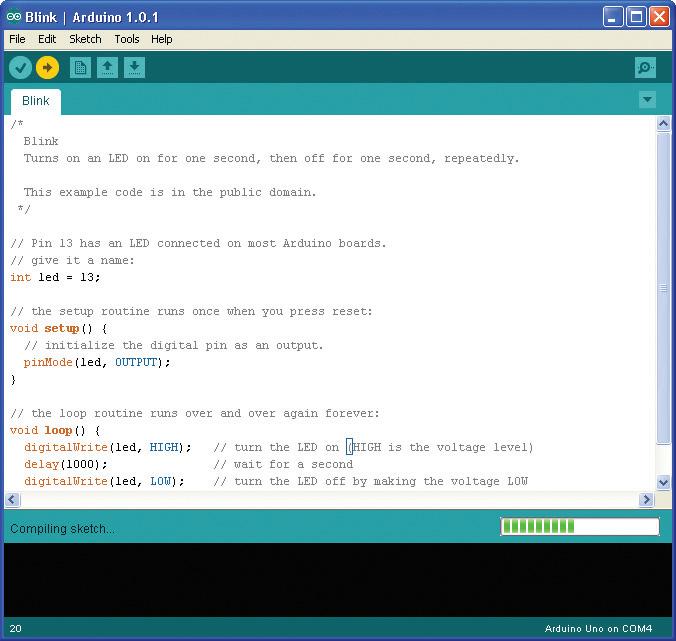Select the Blink sketch tab

coord(36,101)
